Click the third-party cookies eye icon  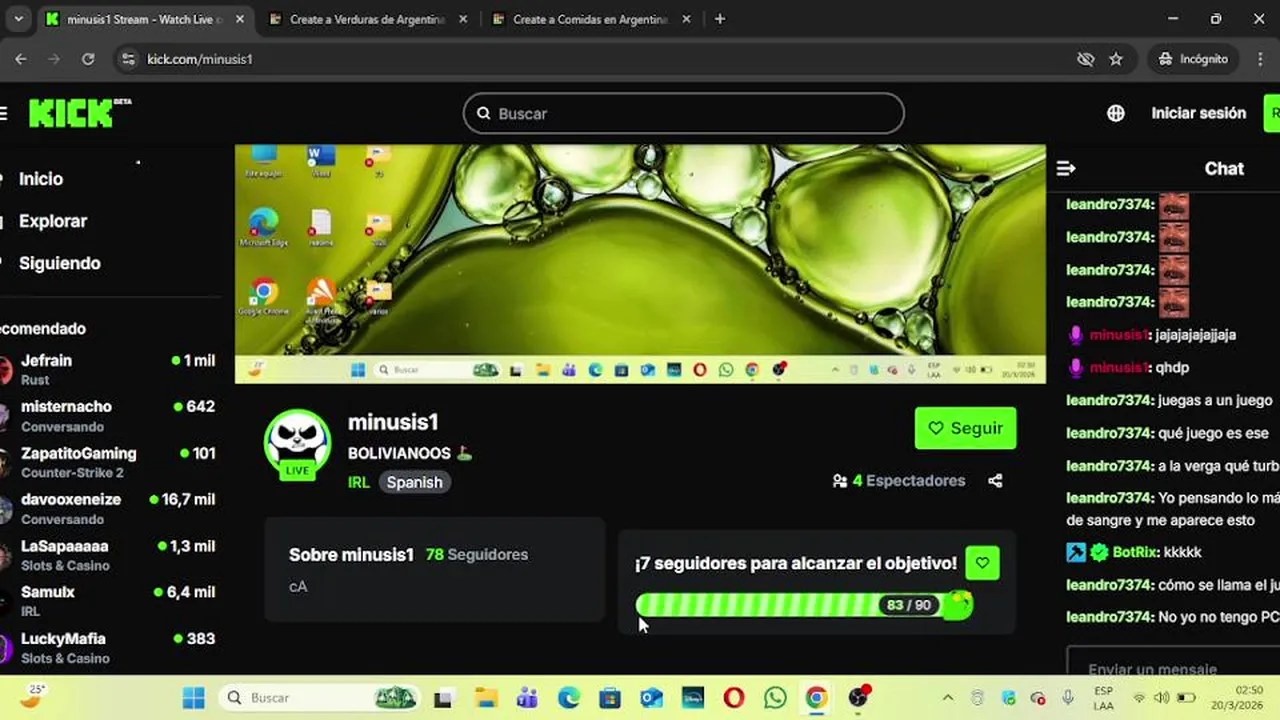click(1085, 59)
